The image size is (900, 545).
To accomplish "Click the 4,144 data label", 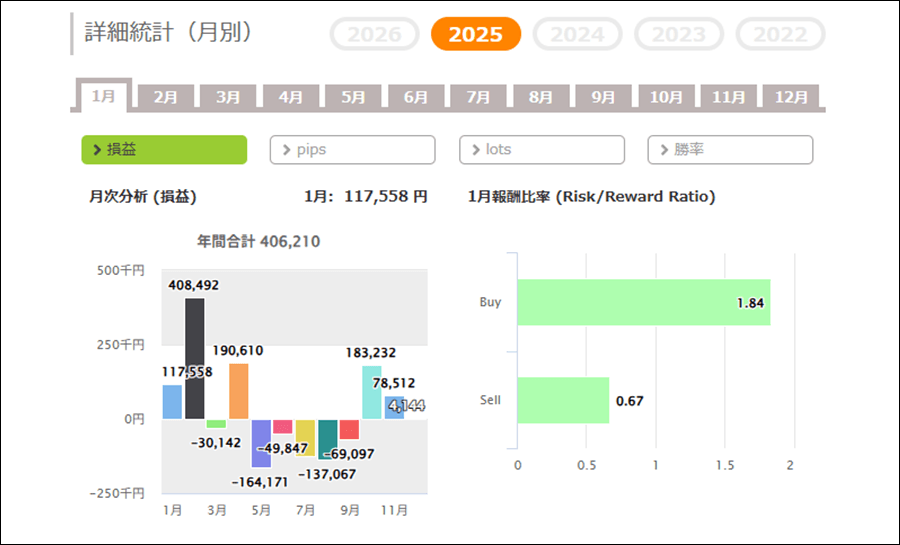I will pyautogui.click(x=406, y=406).
